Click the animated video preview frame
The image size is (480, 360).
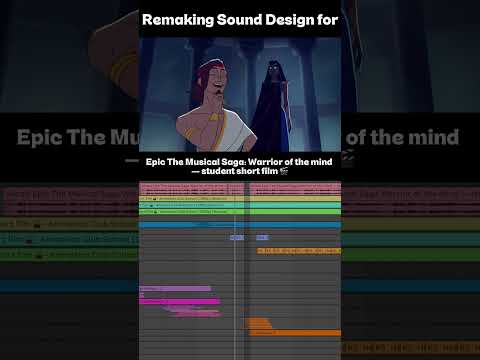coord(240,94)
